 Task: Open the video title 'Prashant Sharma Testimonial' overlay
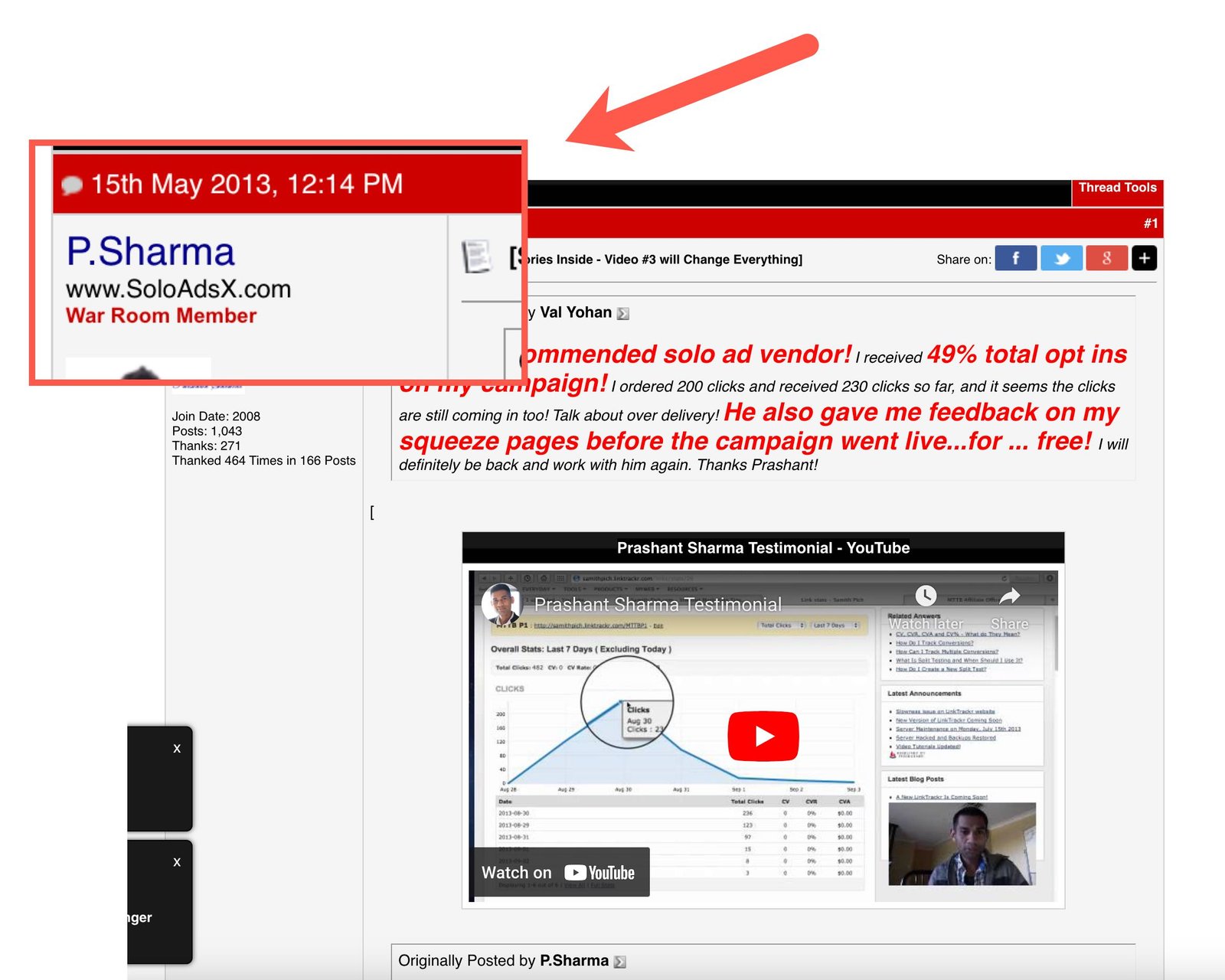657,605
